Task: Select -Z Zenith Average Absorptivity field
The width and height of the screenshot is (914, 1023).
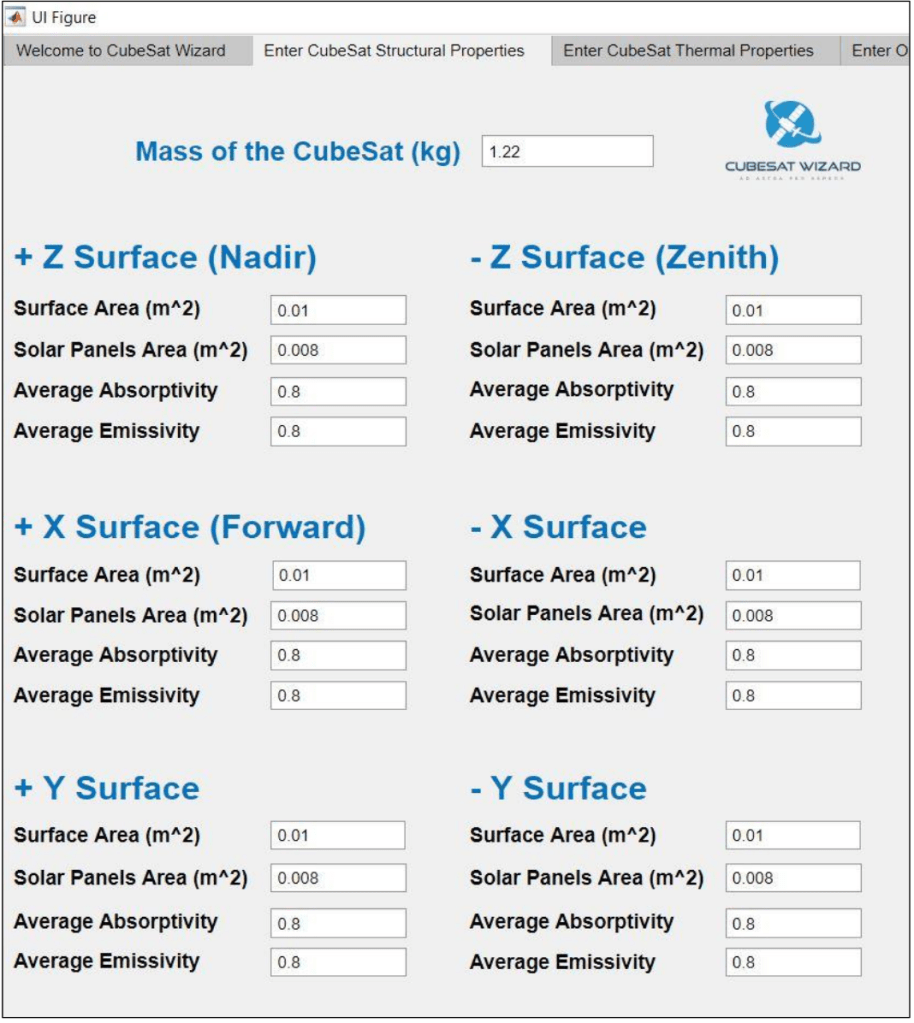Action: coord(794,392)
